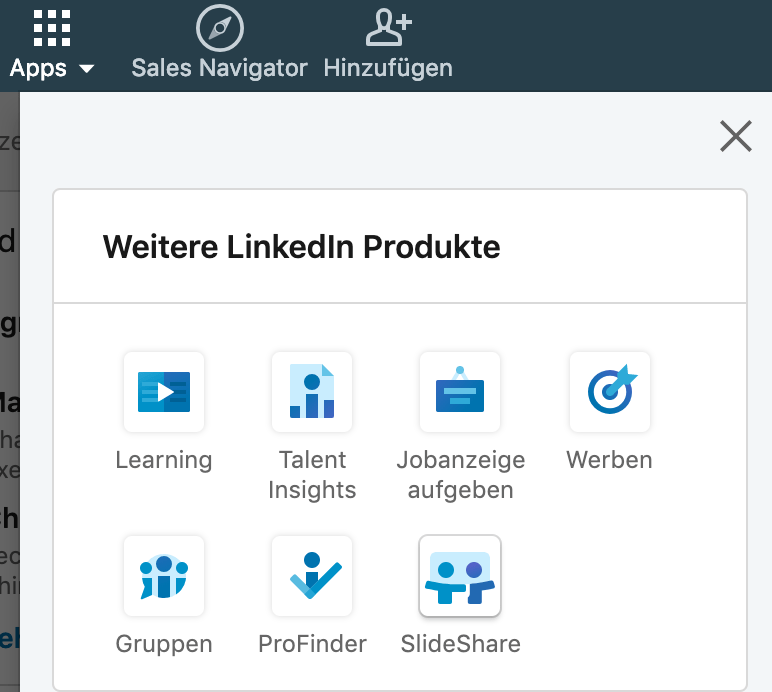The image size is (772, 692).
Task: Expand the Apps dropdown arrow
Action: [87, 69]
